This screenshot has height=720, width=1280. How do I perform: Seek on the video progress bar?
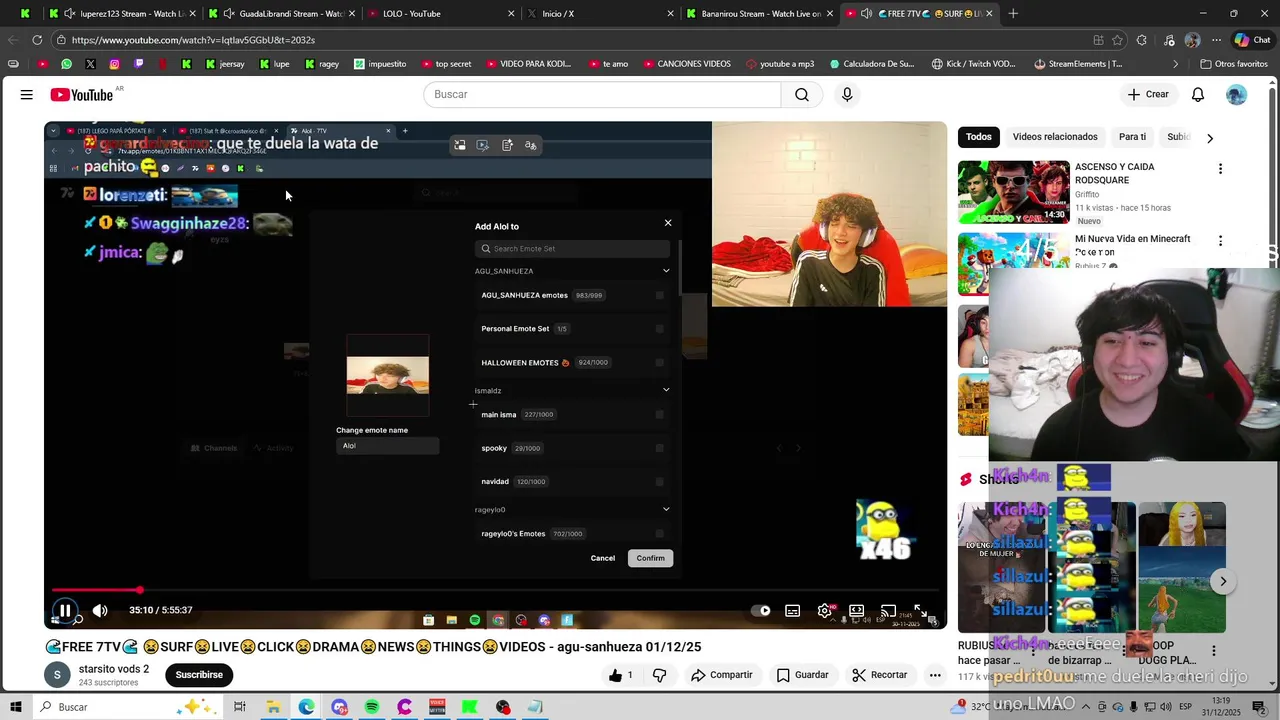tap(495, 590)
